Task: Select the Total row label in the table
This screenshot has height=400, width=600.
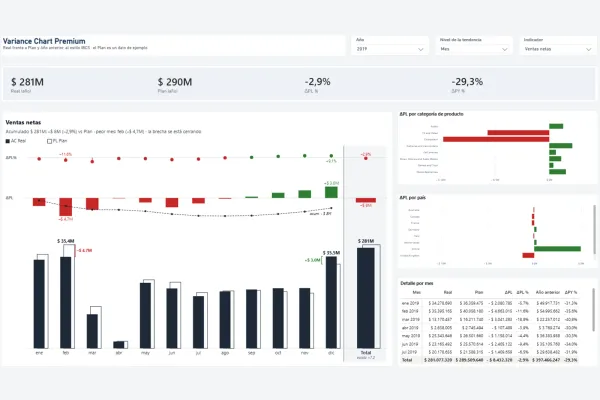Action: click(x=407, y=360)
